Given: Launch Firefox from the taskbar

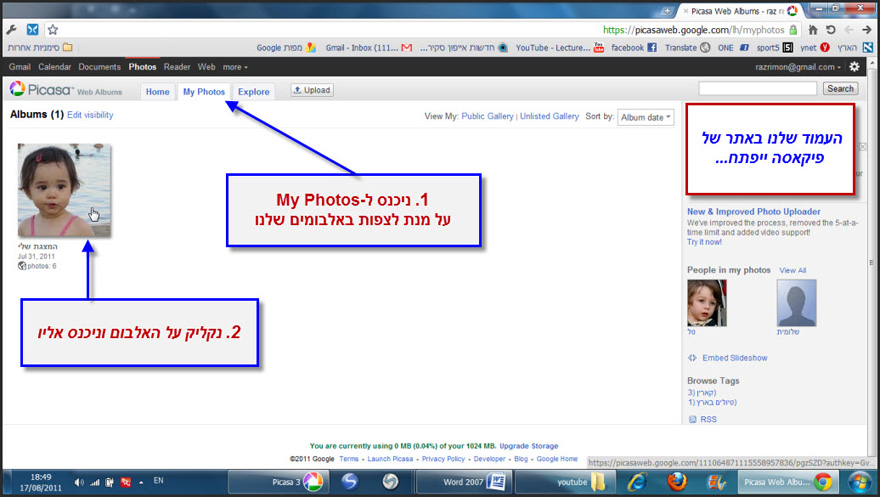Looking at the screenshot, I should coord(677,482).
